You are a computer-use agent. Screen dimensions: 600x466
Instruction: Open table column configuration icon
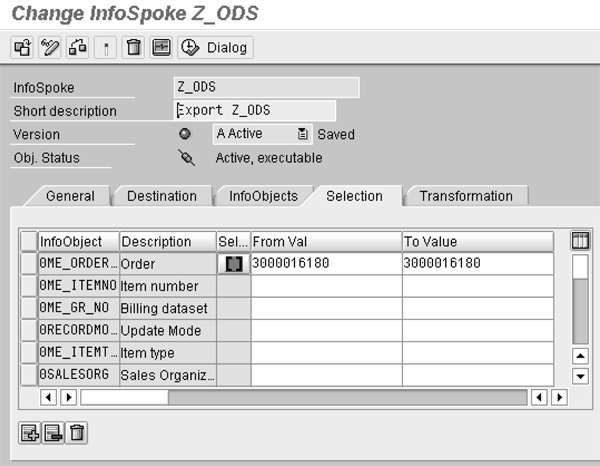click(x=579, y=241)
